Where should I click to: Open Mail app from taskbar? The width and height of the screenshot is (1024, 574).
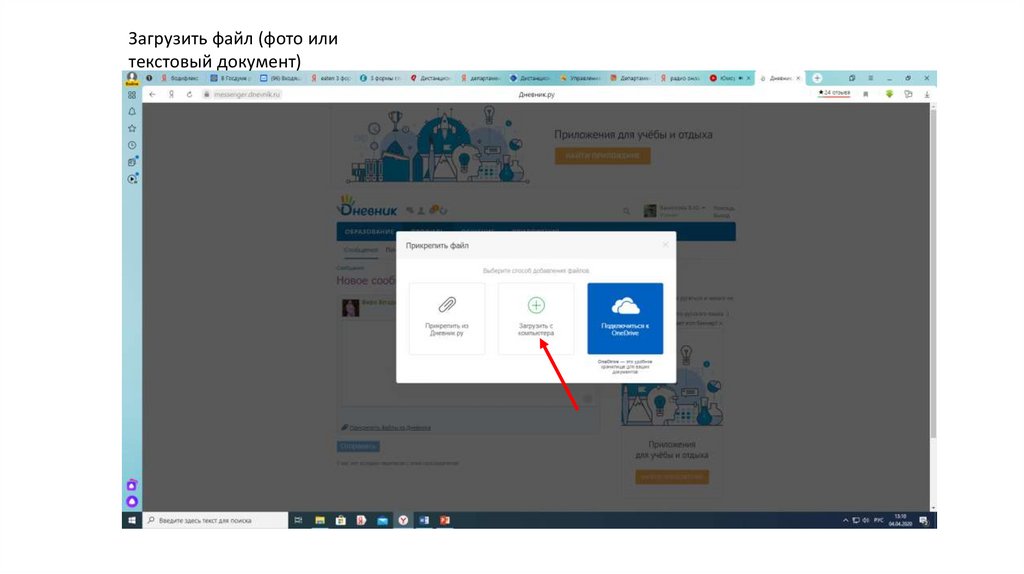coord(382,520)
